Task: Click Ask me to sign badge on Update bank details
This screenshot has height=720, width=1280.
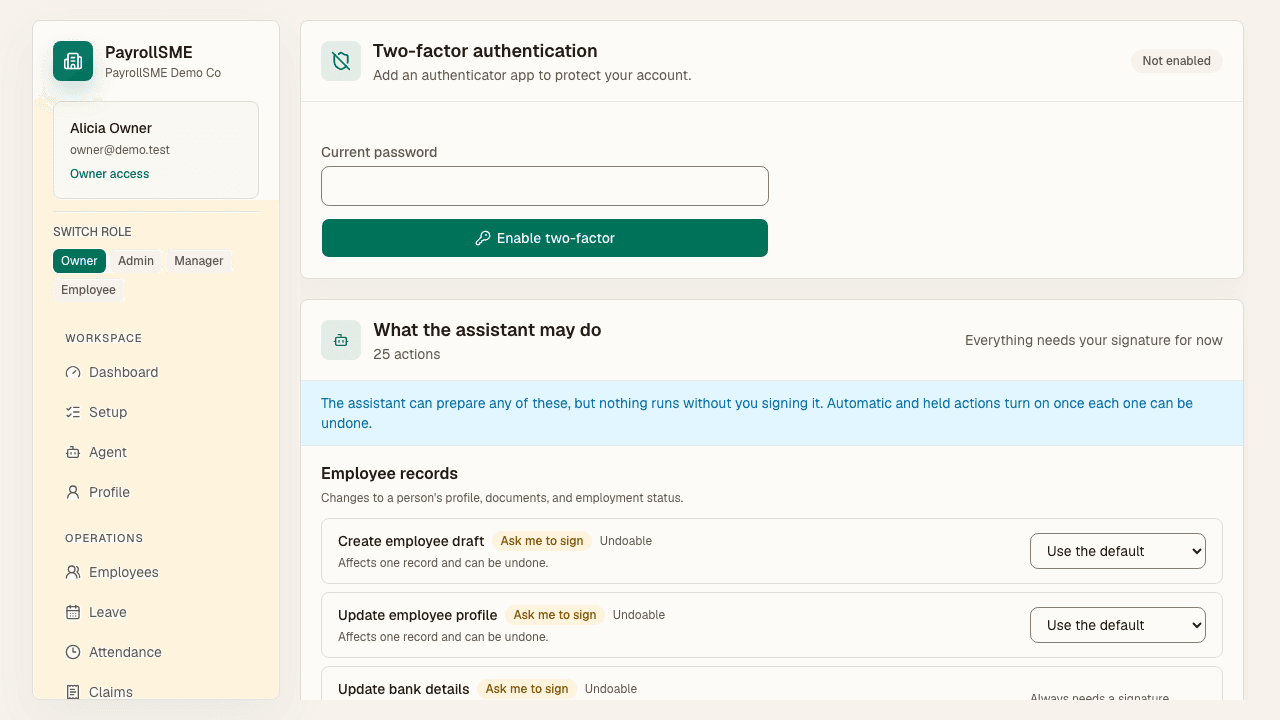Action: 527,689
